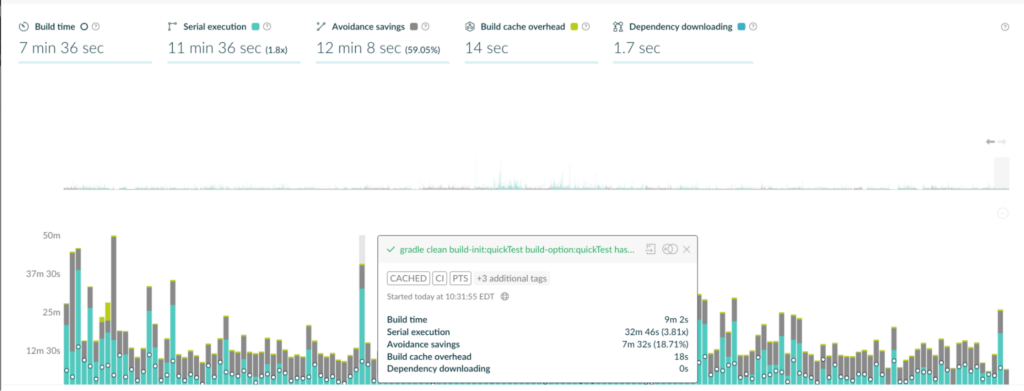
Task: Click the timezone globe icon in popup
Action: [x=504, y=296]
